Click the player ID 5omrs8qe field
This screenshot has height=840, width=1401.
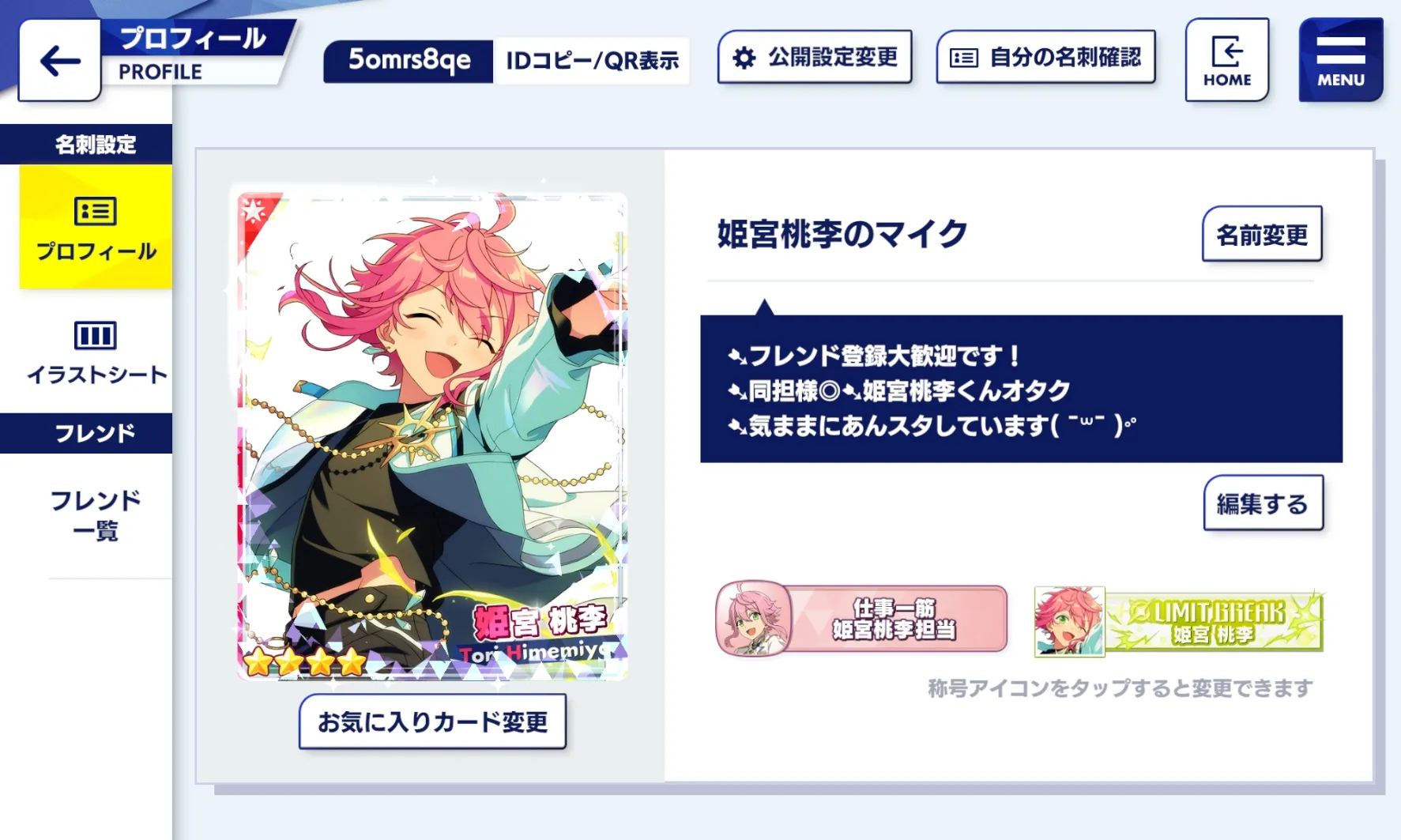point(409,61)
